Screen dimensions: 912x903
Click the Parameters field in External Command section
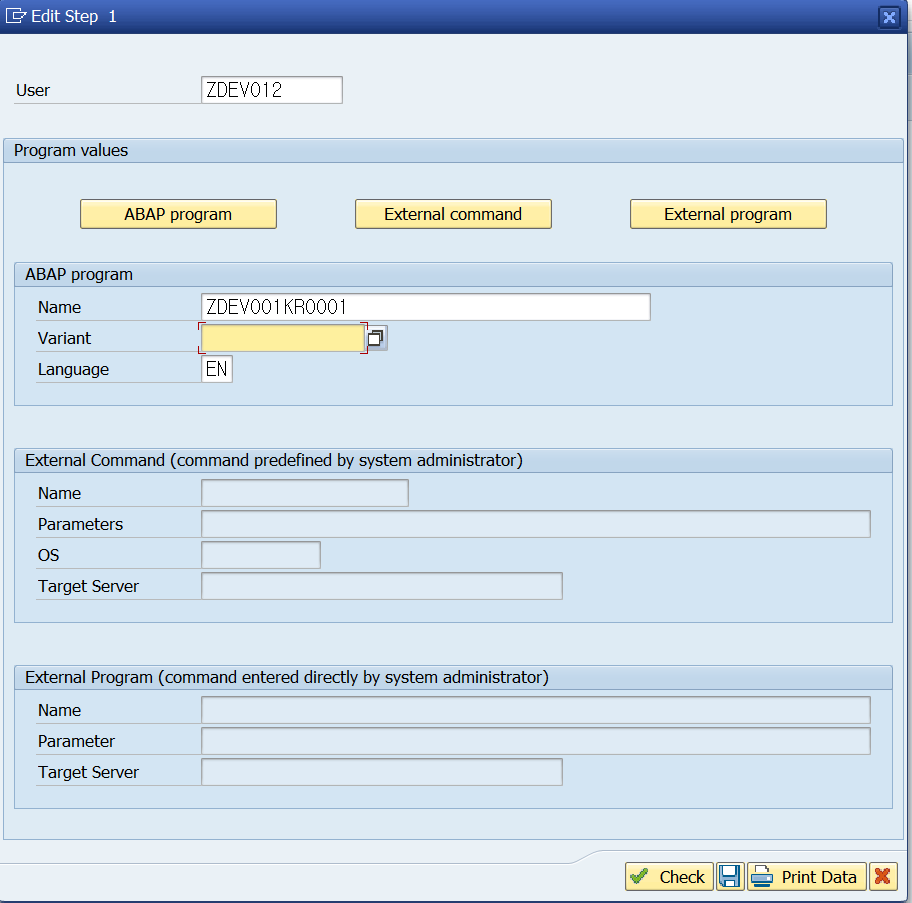click(x=535, y=524)
